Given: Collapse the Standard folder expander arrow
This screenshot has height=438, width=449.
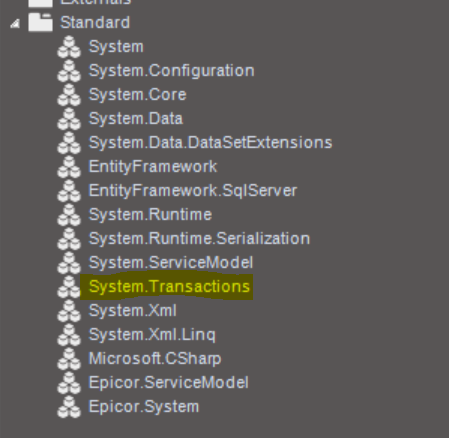Looking at the screenshot, I should 15,24.
